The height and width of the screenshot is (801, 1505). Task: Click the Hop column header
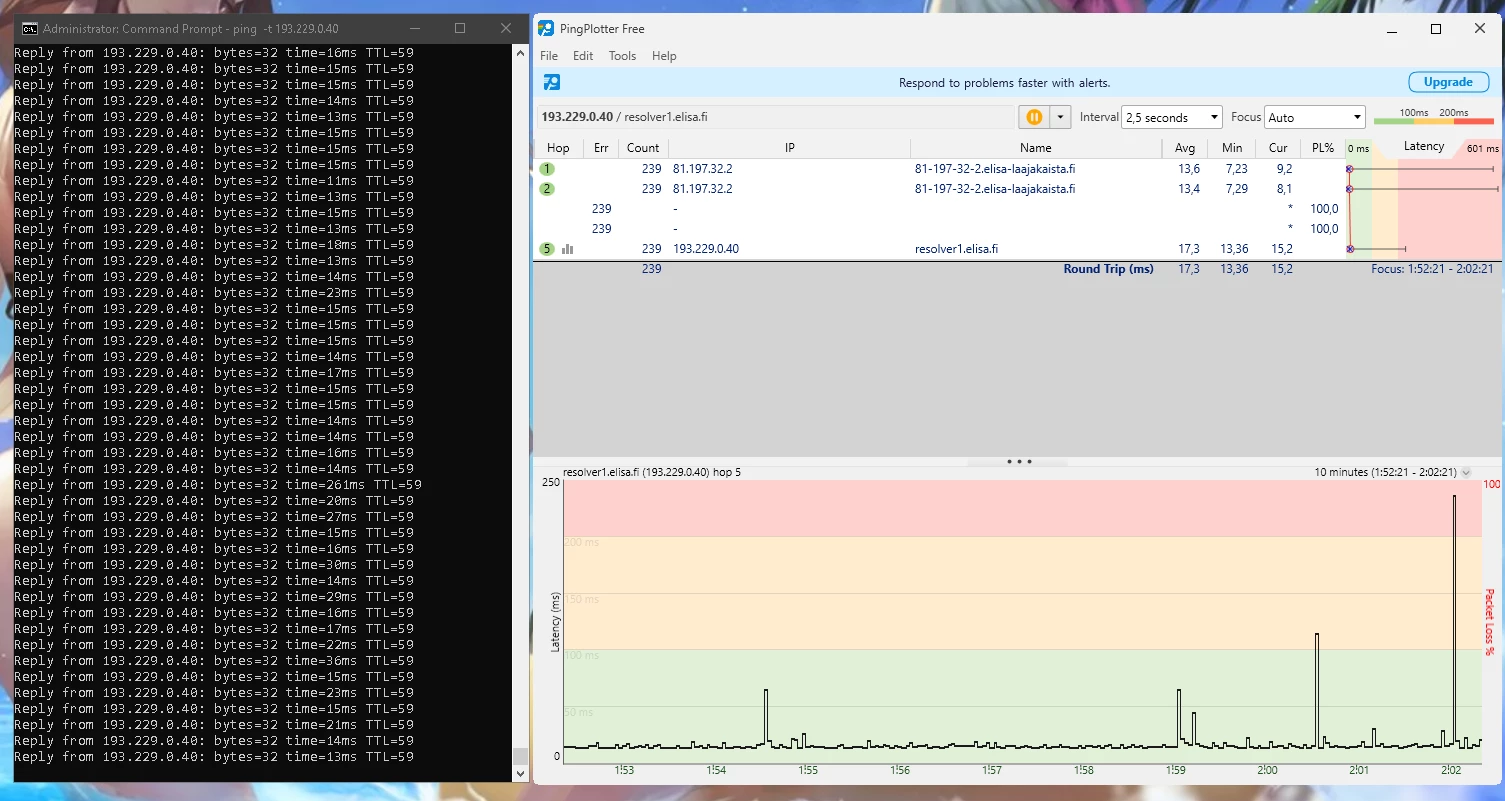[559, 148]
